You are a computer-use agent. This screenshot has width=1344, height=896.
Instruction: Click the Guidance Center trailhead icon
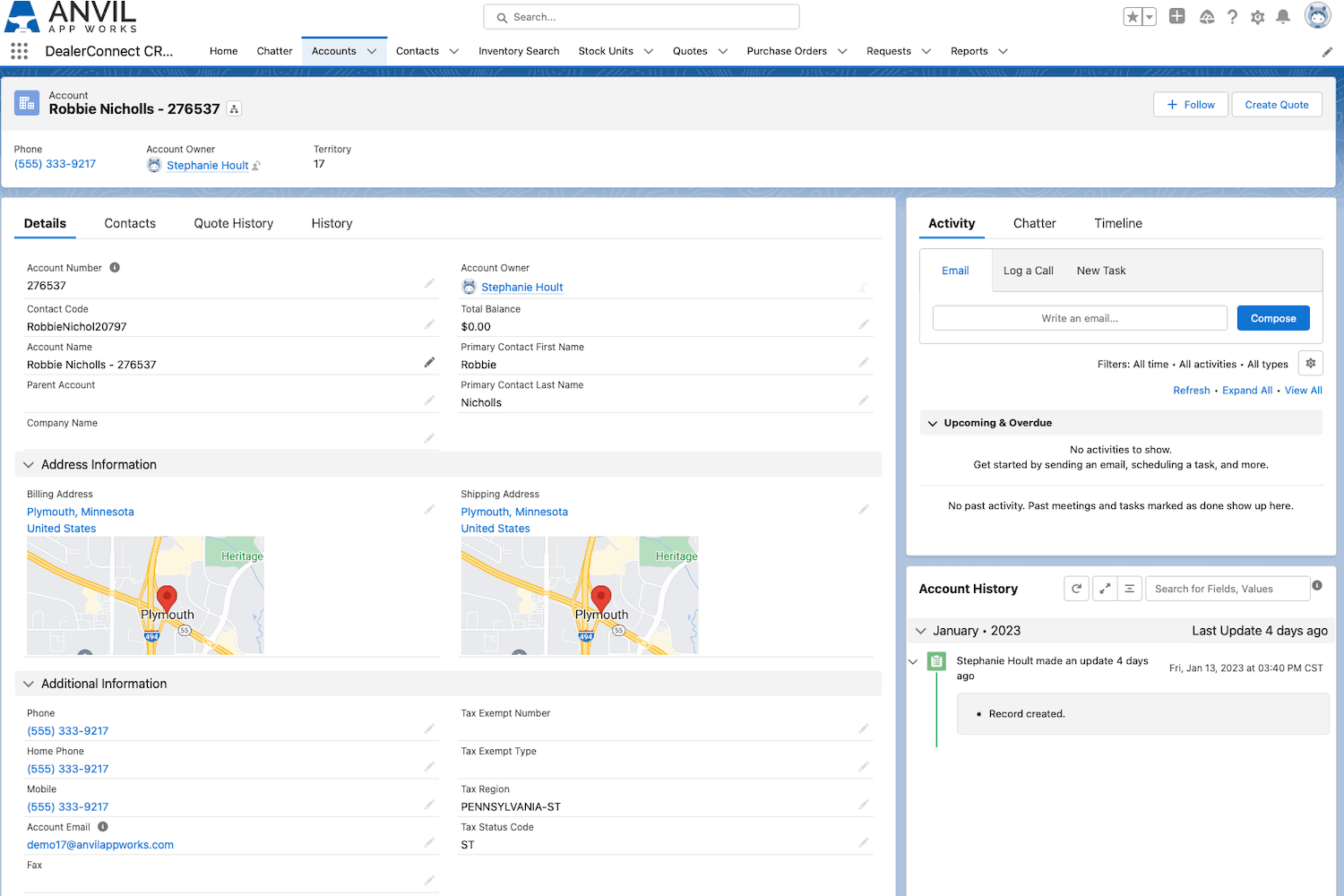1207,17
